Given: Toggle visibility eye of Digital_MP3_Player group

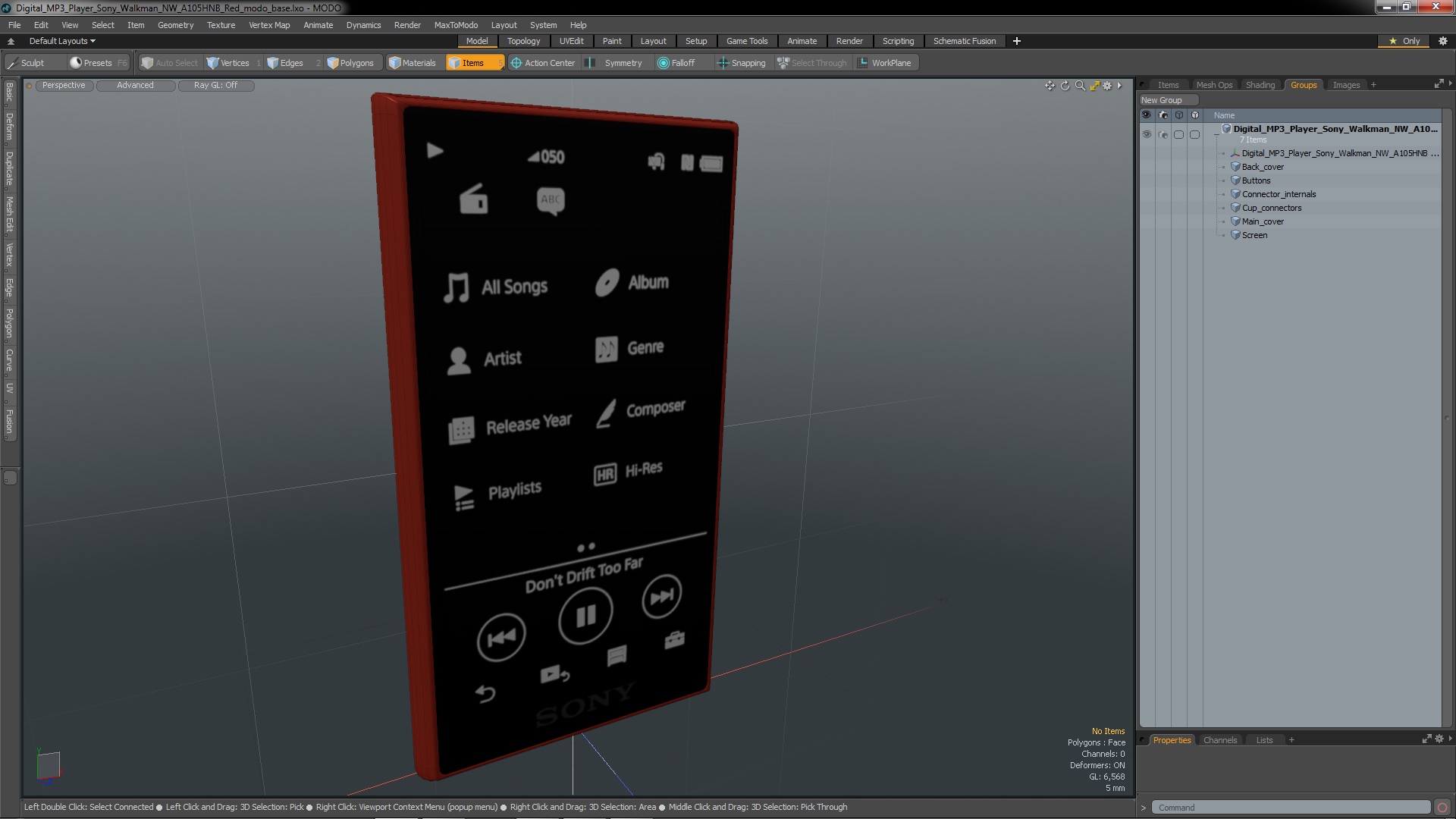Looking at the screenshot, I should [x=1147, y=134].
